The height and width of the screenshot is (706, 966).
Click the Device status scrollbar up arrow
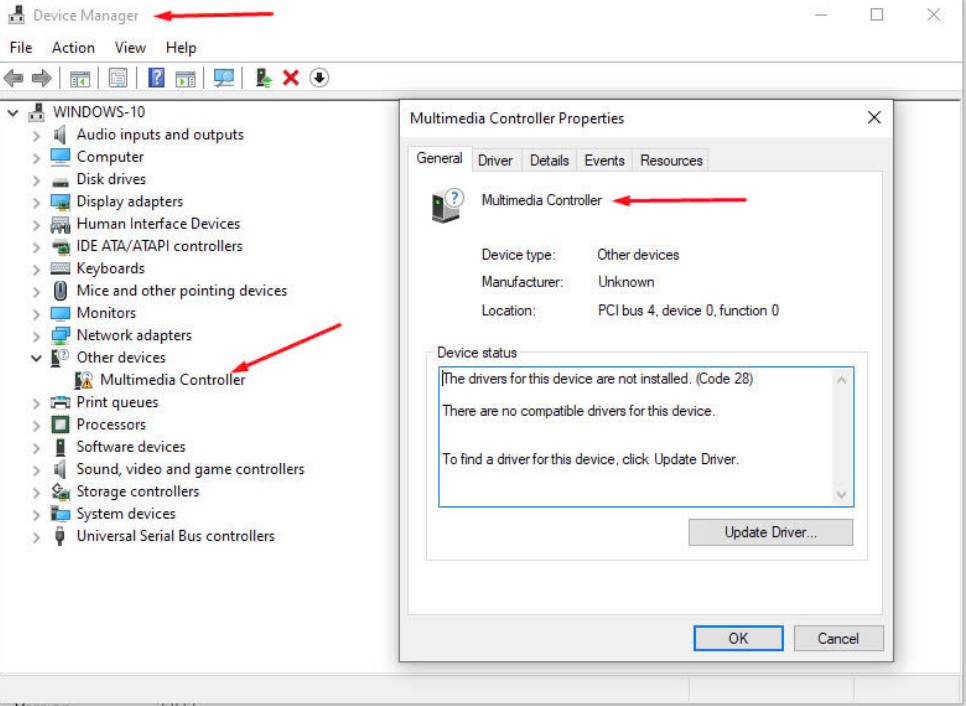(x=842, y=380)
